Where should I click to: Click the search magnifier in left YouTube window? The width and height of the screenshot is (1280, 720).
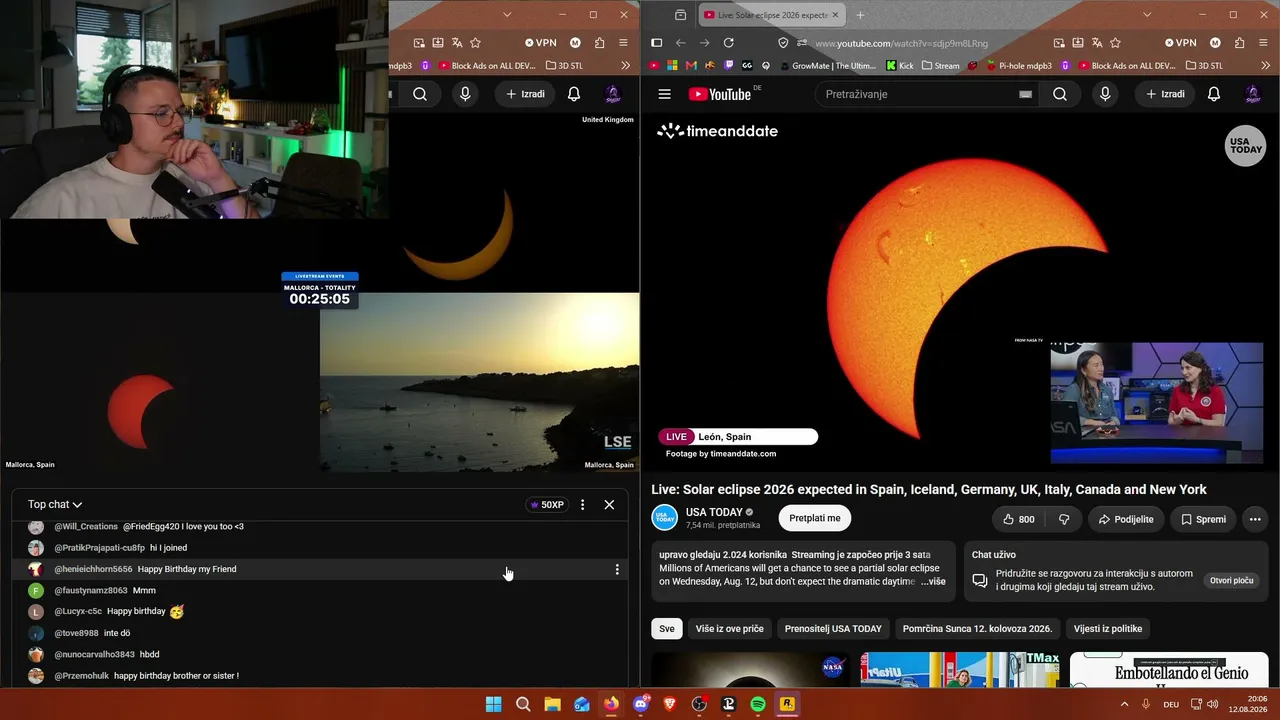(420, 94)
